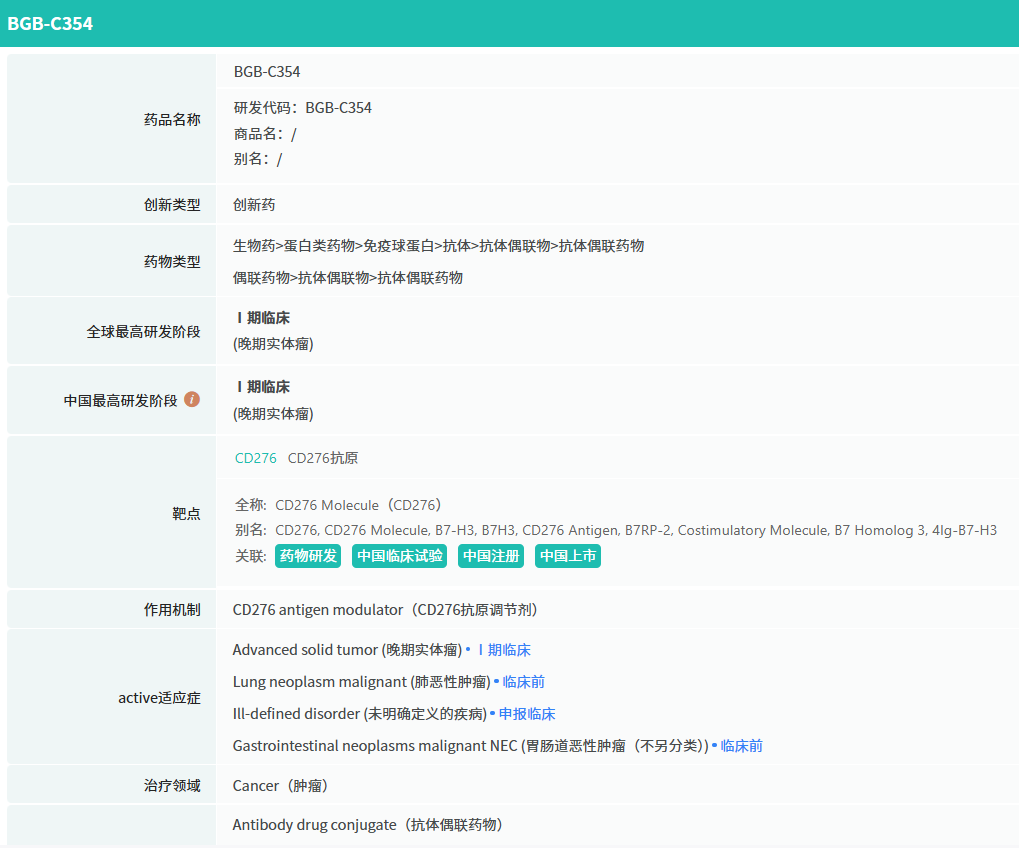Open Ⅰ期临床 link after Advanced solid tumor

pyautogui.click(x=503, y=650)
